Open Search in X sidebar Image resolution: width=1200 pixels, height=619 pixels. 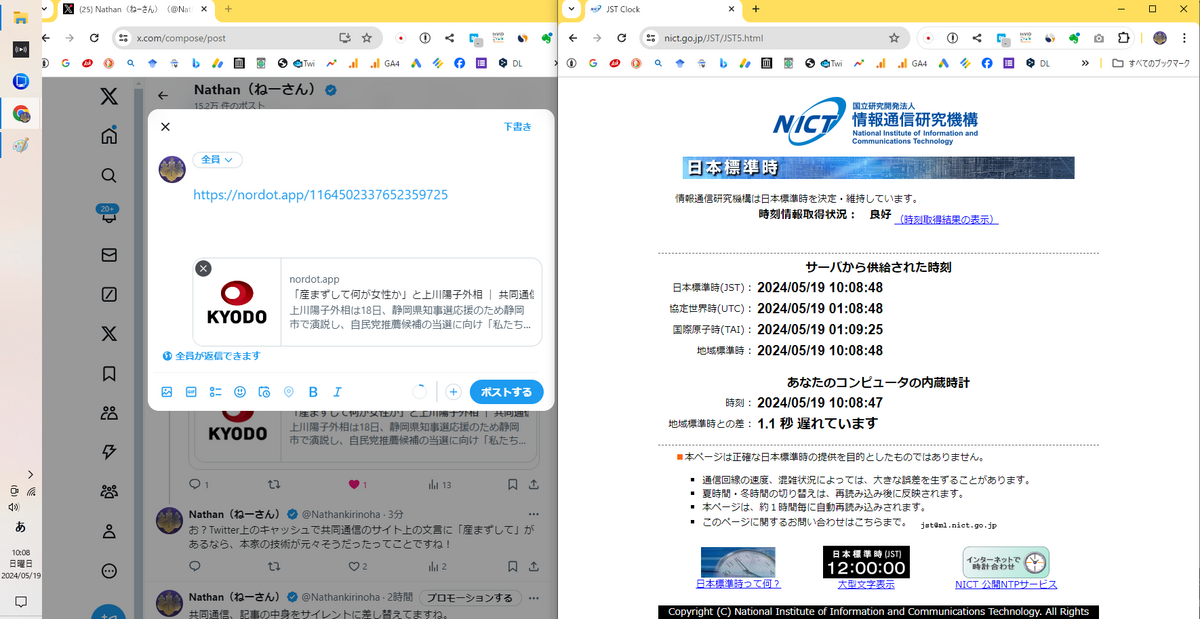pyautogui.click(x=109, y=176)
